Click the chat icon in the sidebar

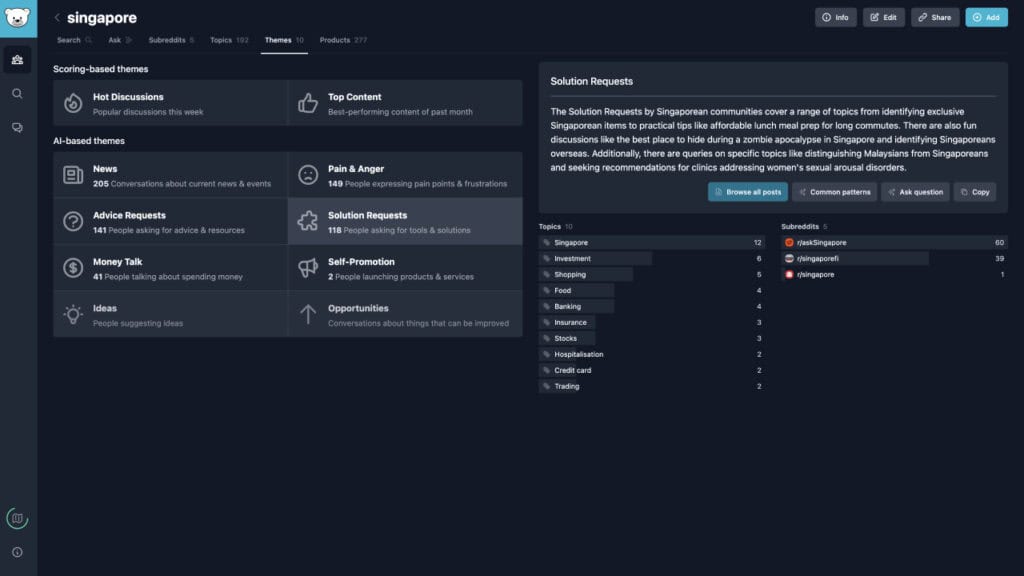pos(16,127)
